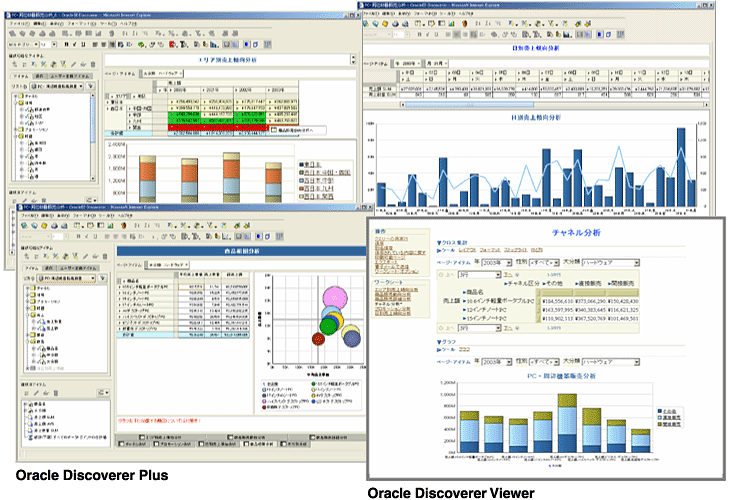
Task: Click the 間接販売 column drill arrow in Viewer crosstab
Action: click(610, 284)
